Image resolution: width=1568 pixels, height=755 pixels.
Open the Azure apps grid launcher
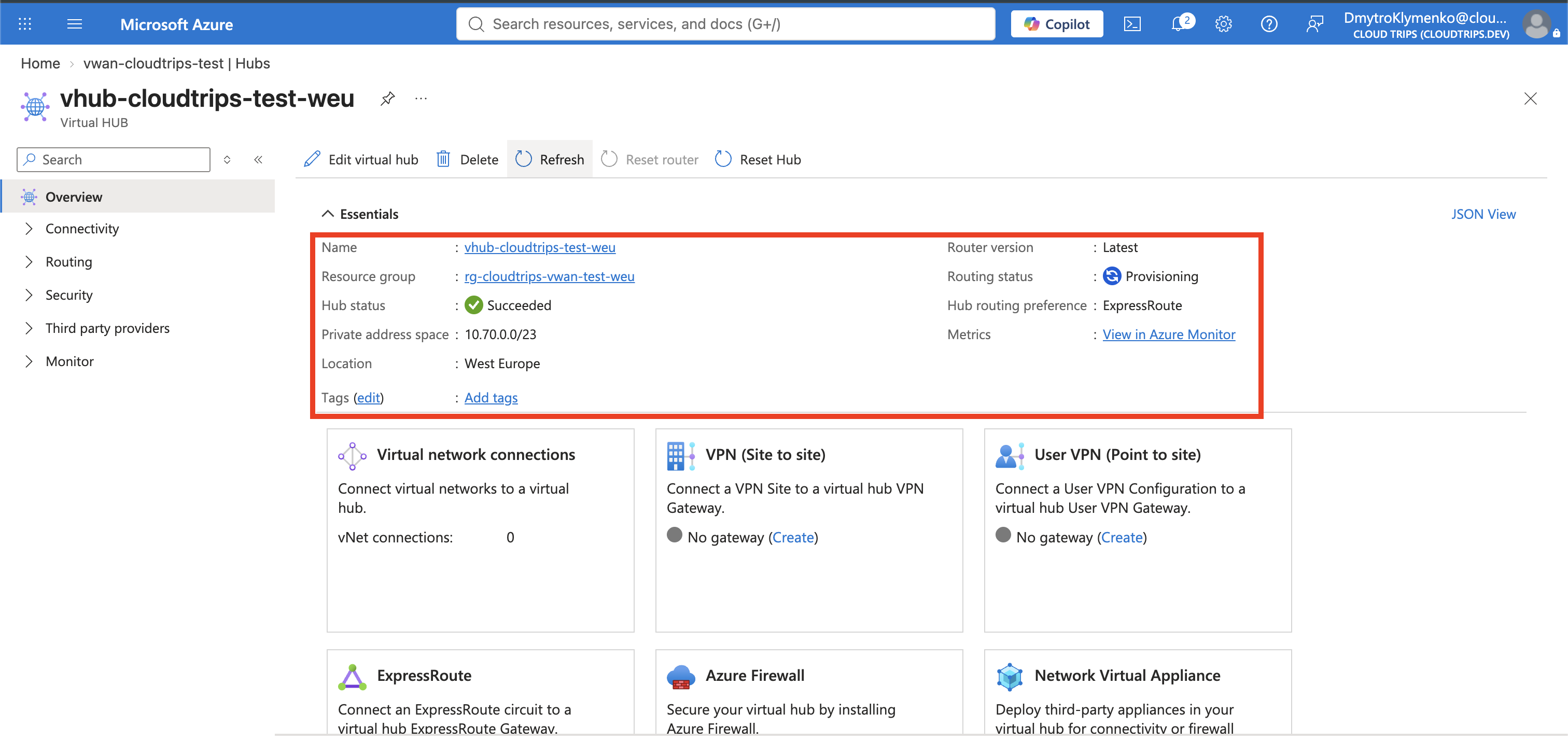25,24
